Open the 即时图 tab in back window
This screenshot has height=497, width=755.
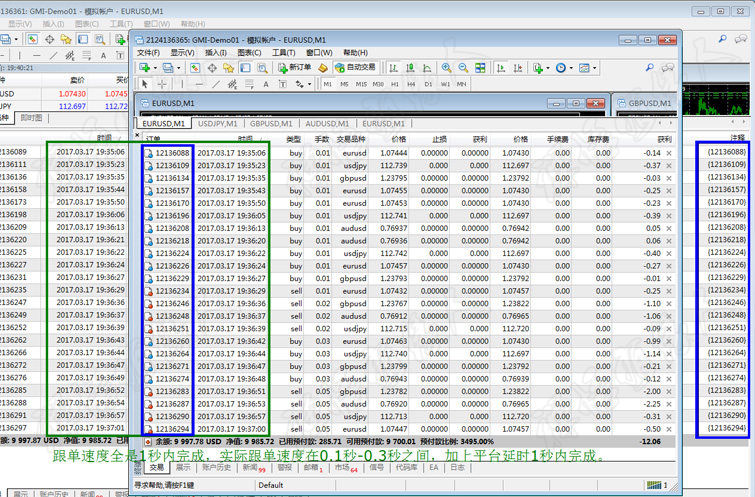tap(32, 118)
